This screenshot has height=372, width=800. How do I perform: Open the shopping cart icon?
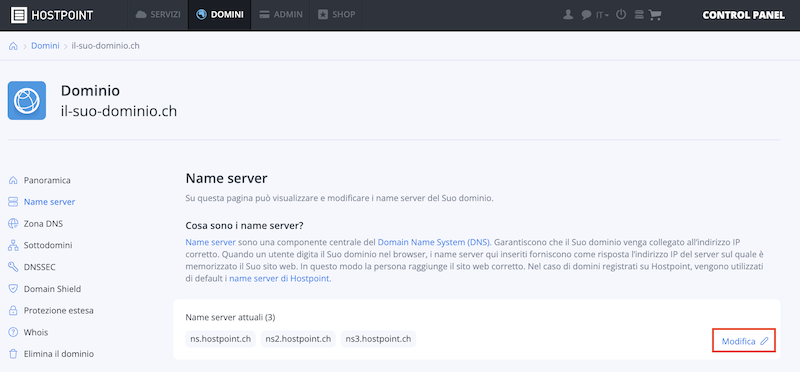click(x=655, y=15)
